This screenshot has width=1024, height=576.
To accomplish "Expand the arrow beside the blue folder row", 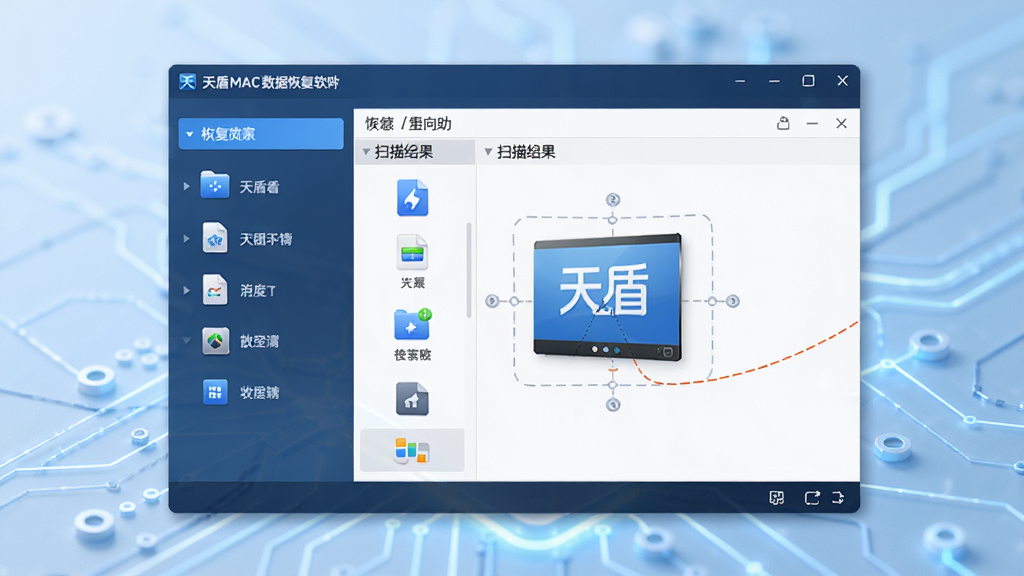I will click(187, 186).
